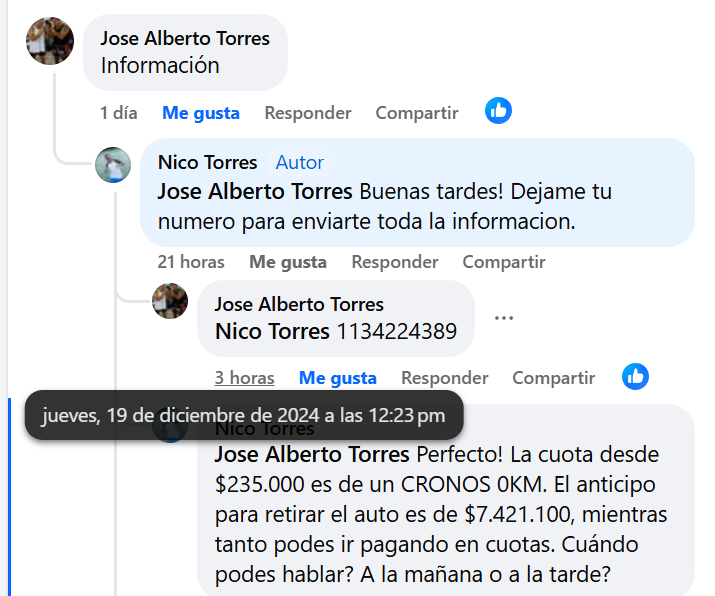Click Compartir under the phone number comment
715x596 pixels.
click(x=554, y=378)
